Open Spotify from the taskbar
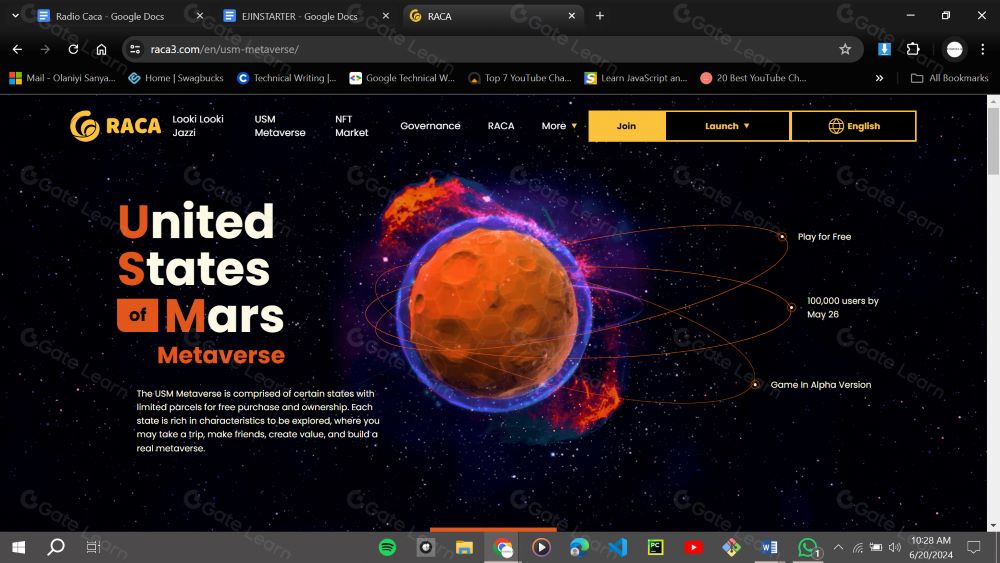1000x563 pixels. (x=387, y=547)
